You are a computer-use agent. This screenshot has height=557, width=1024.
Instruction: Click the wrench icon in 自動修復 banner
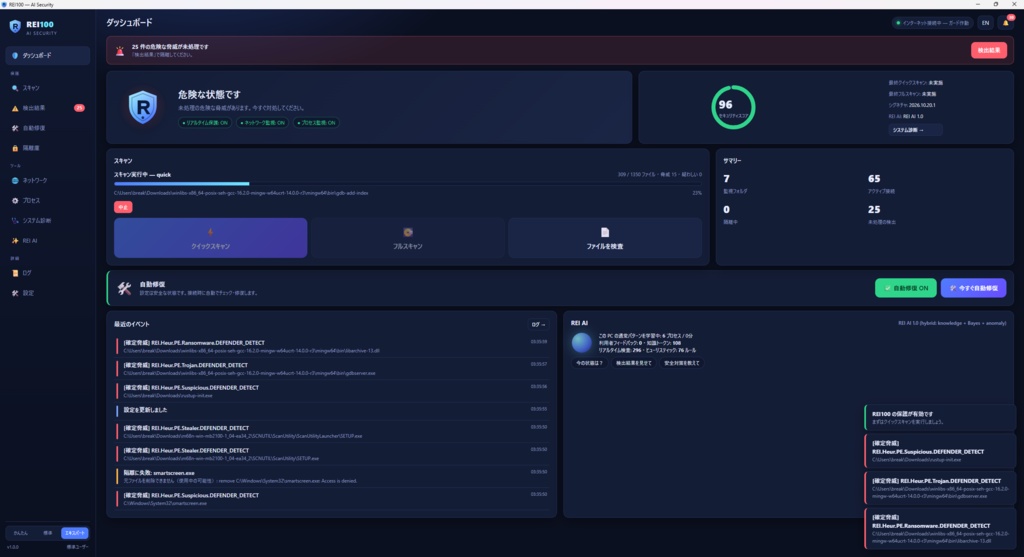point(124,288)
